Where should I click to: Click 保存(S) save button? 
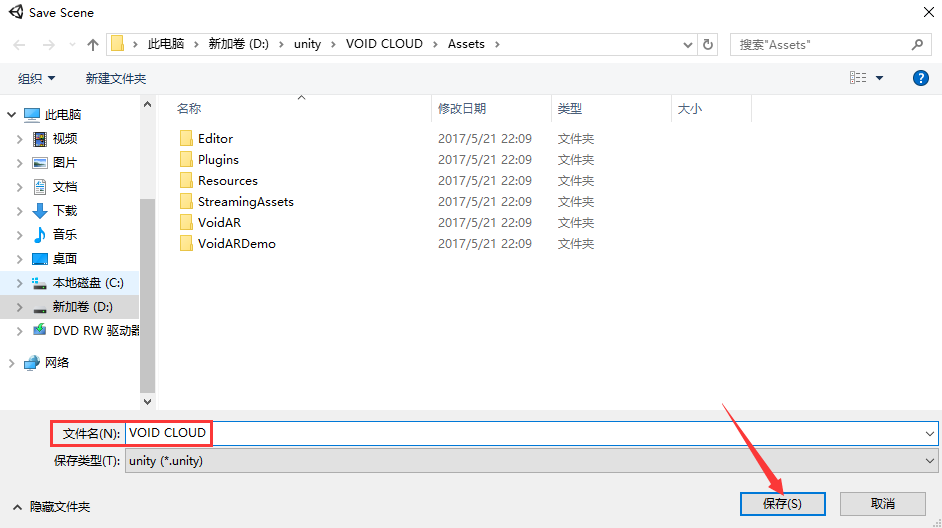pyautogui.click(x=782, y=504)
